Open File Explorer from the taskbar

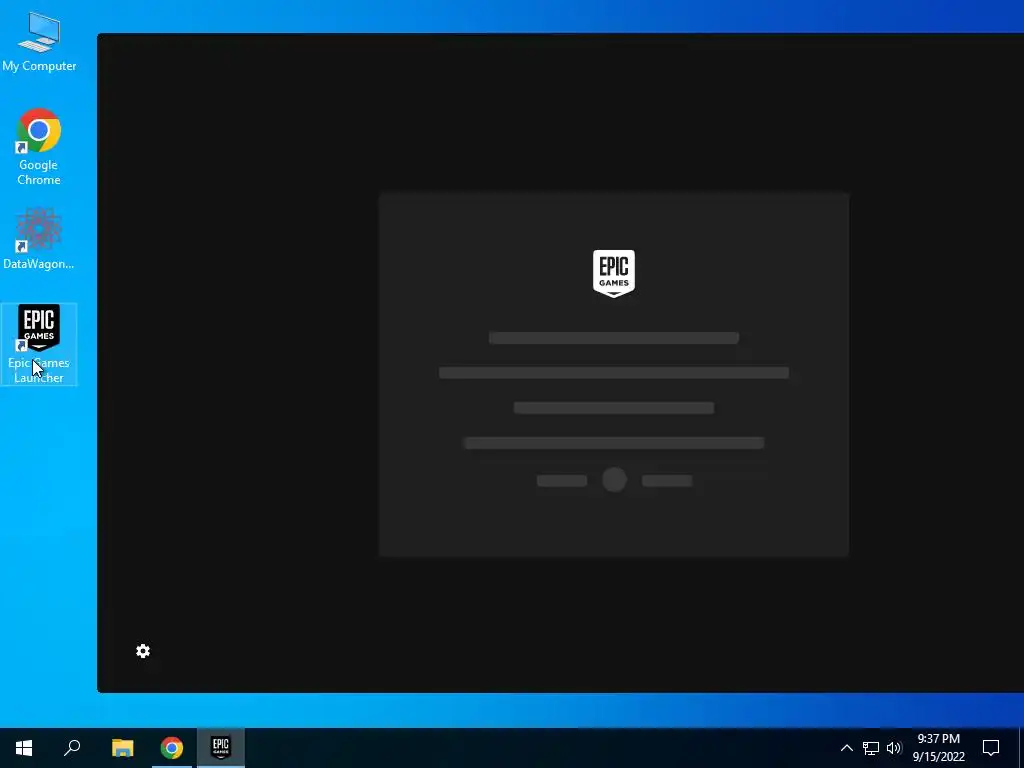pos(122,748)
